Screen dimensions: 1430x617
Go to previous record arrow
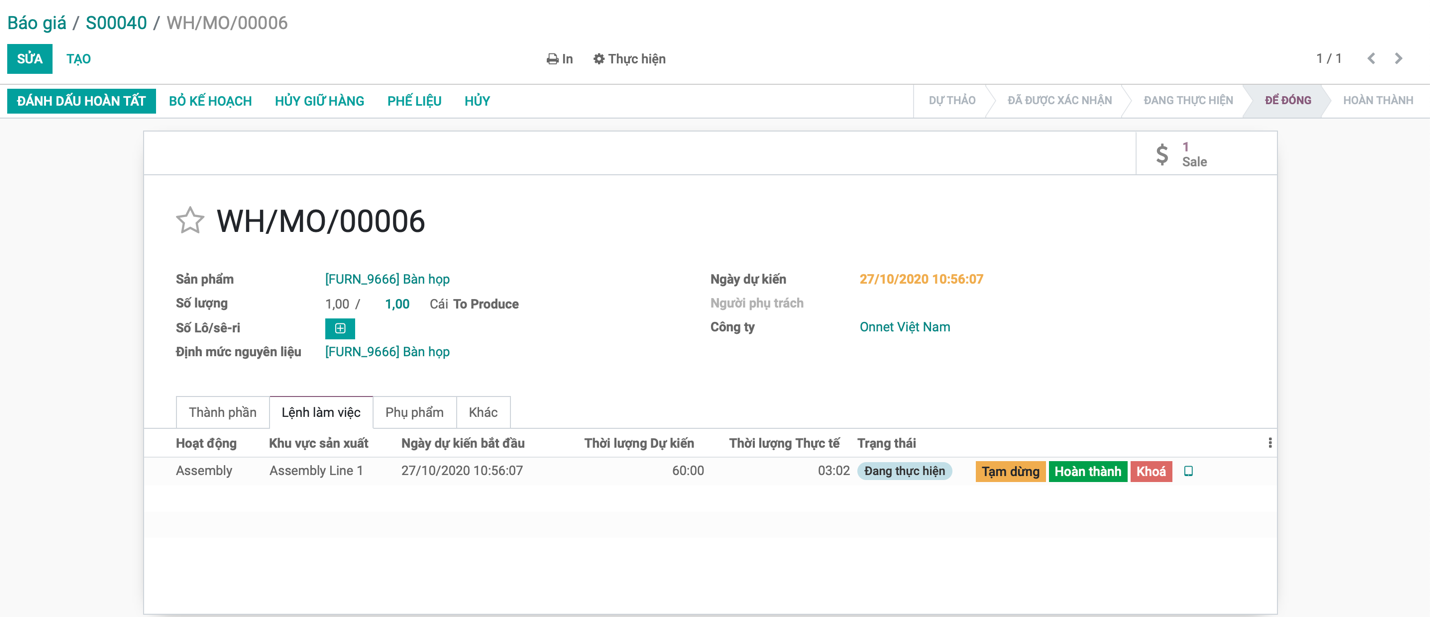(x=1371, y=59)
